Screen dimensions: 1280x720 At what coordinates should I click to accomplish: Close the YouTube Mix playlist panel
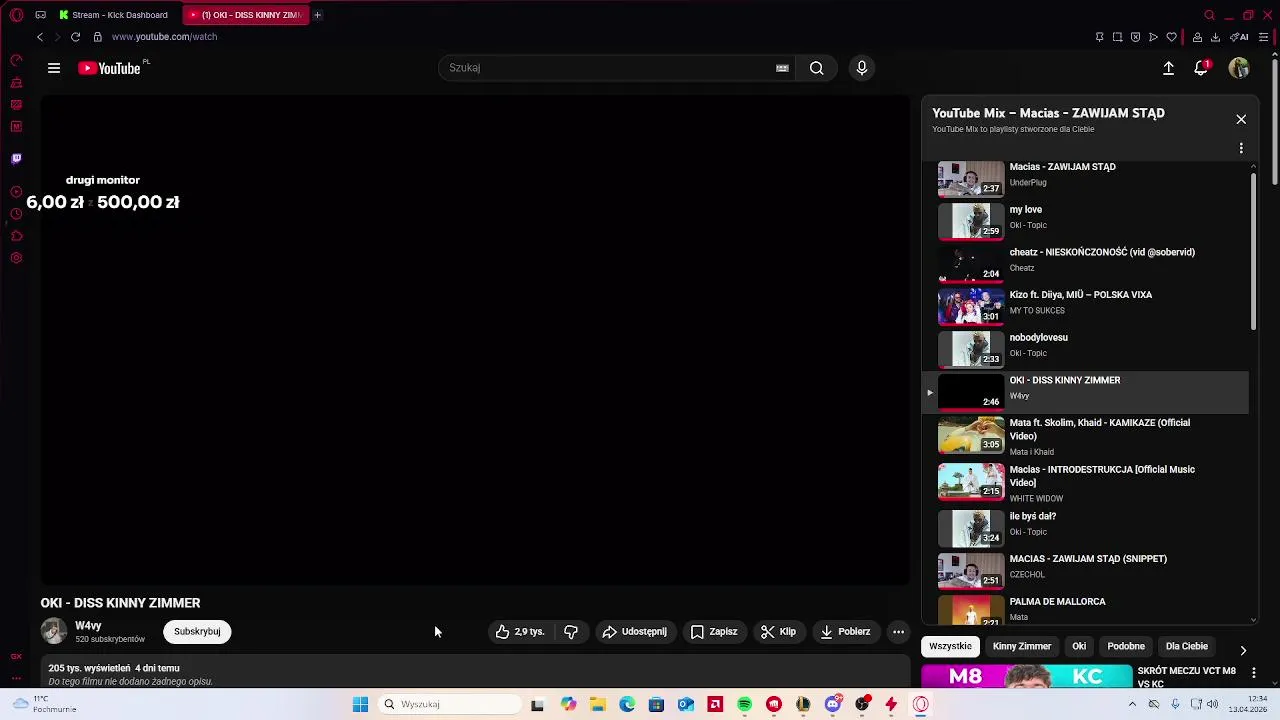(x=1241, y=119)
